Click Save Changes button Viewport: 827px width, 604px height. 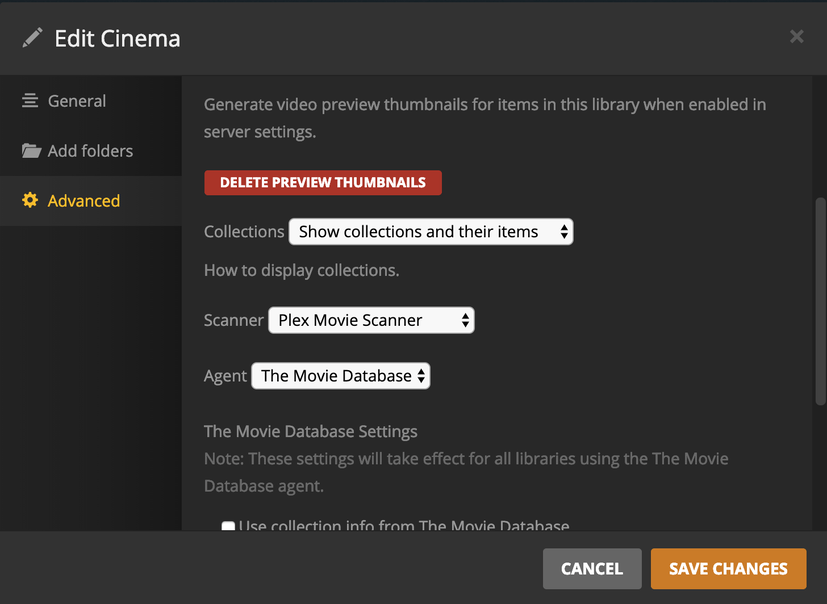pyautogui.click(x=728, y=568)
